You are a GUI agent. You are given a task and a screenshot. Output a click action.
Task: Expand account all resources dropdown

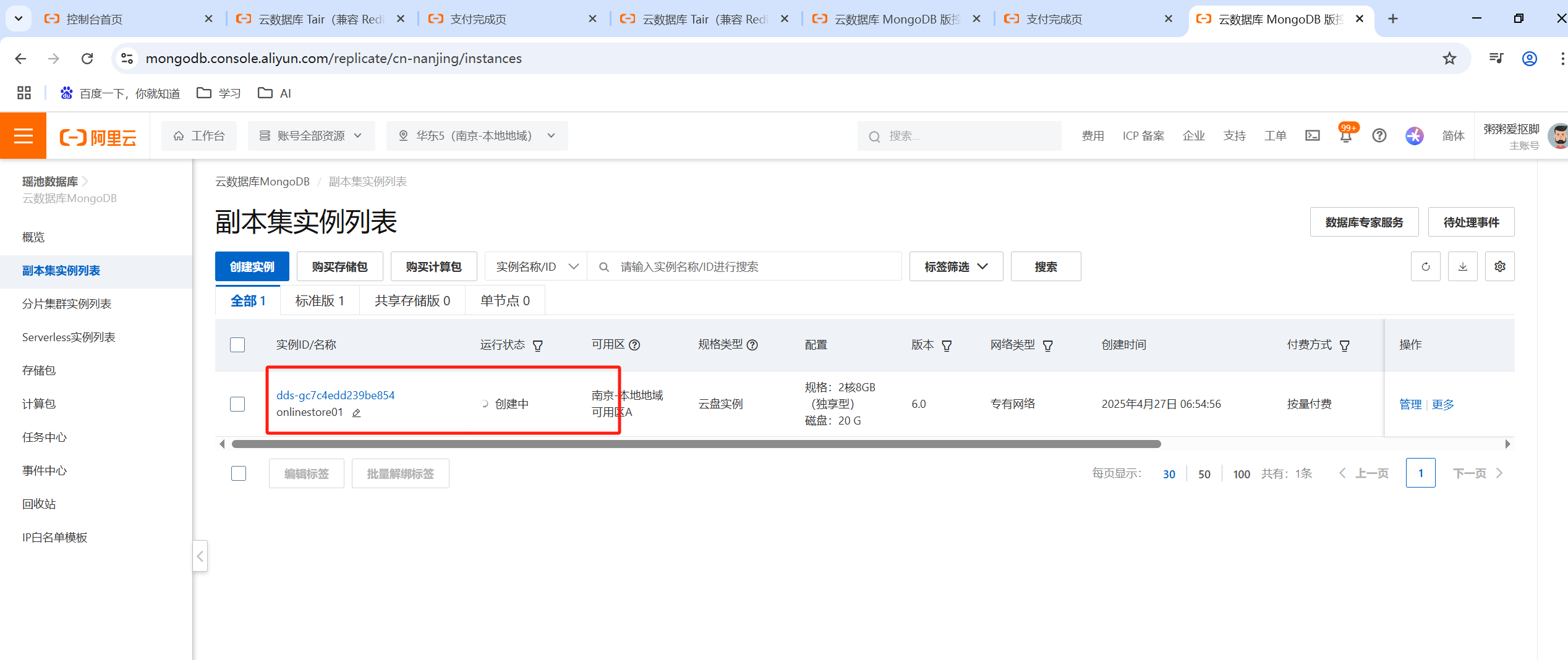(311, 135)
